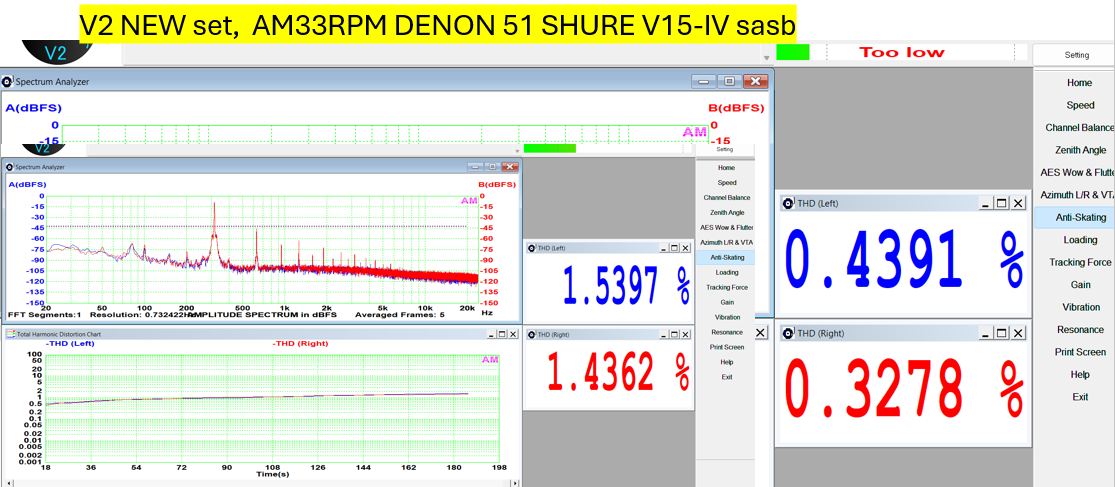1115x487 pixels.
Task: Select Tracking Force in the small inset menu
Action: [x=726, y=287]
